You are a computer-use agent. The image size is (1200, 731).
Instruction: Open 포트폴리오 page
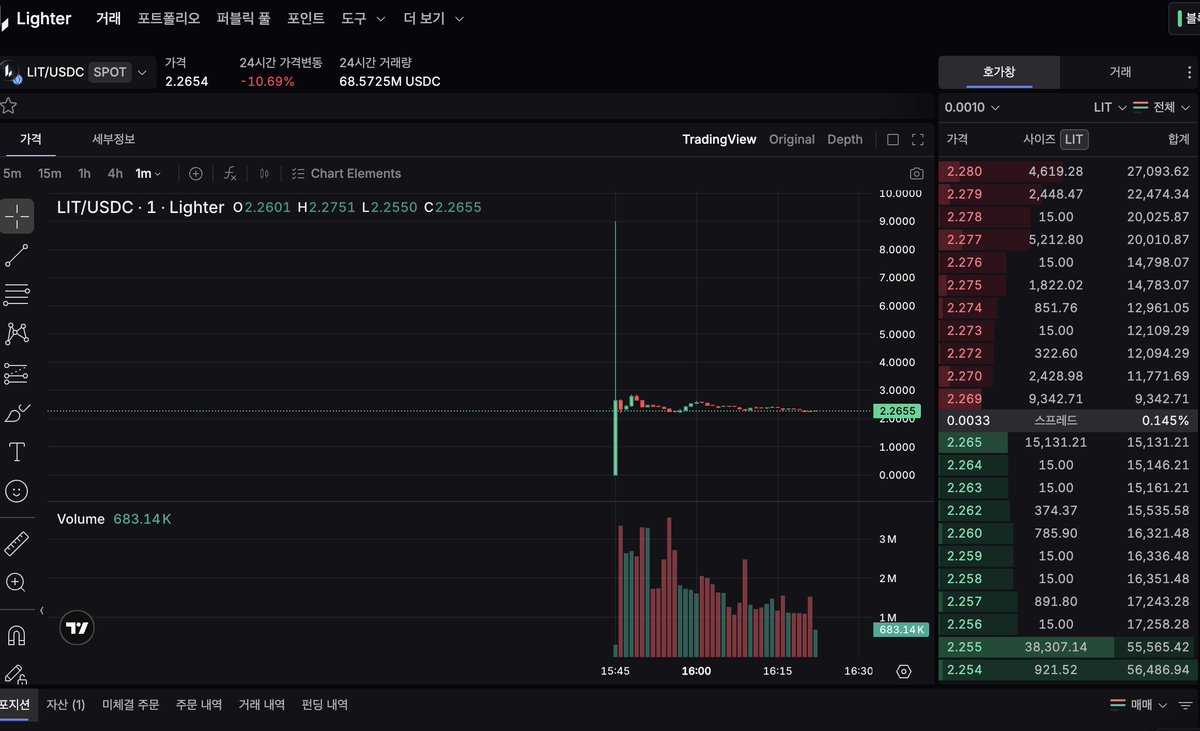pos(169,19)
